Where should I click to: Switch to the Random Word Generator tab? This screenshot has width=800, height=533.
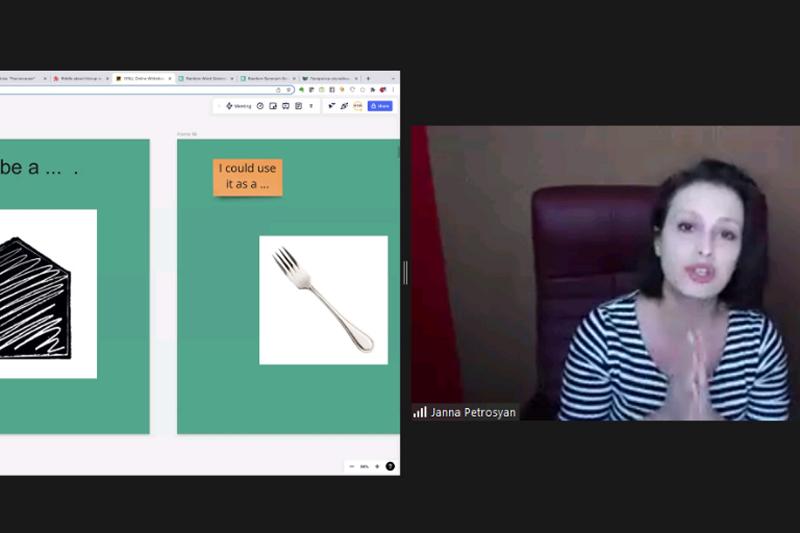(205, 78)
